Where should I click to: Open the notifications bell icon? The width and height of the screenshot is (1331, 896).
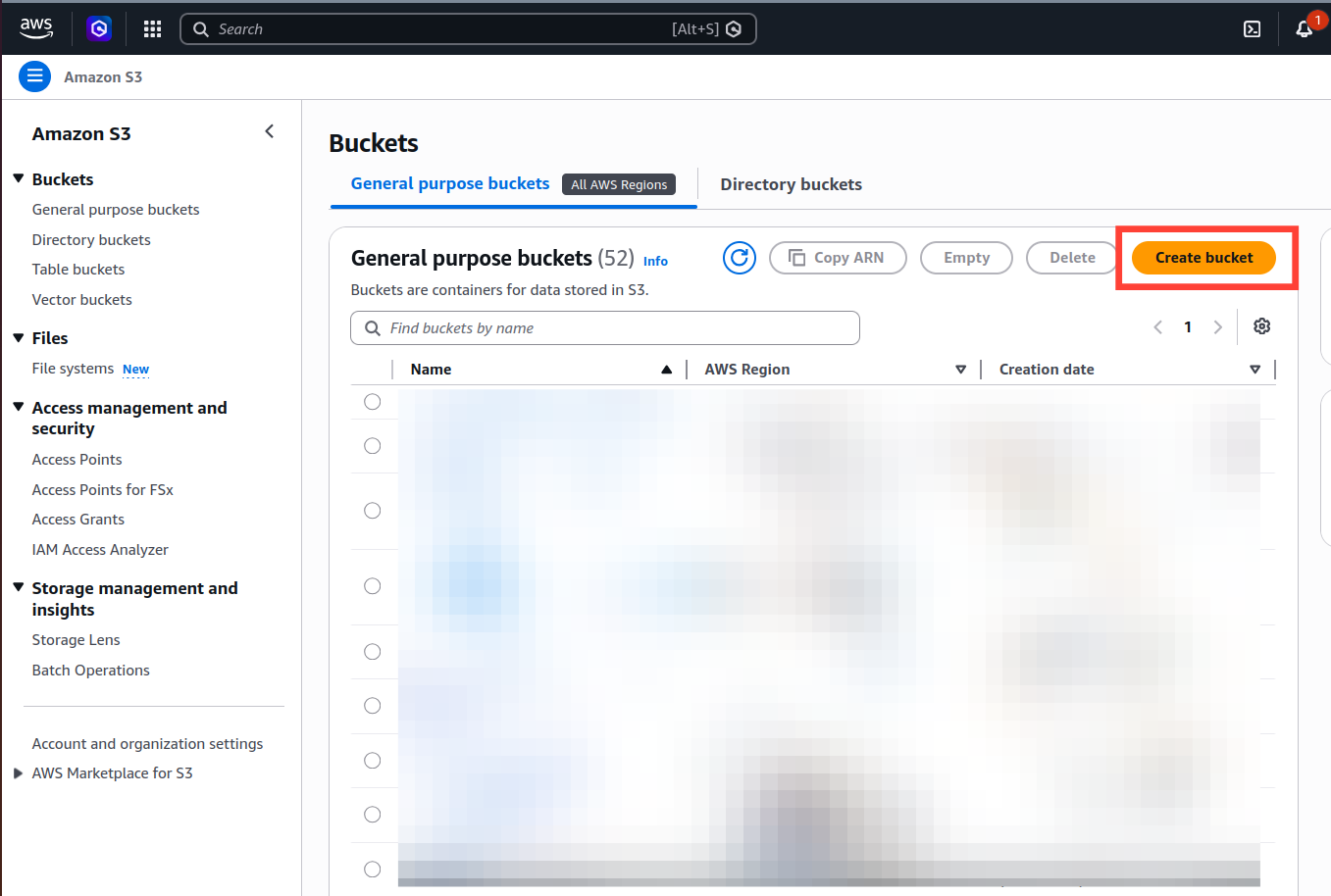tap(1305, 29)
